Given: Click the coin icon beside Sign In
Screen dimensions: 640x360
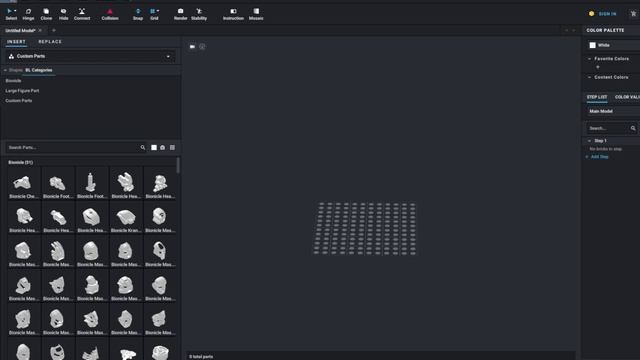Looking at the screenshot, I should point(591,14).
